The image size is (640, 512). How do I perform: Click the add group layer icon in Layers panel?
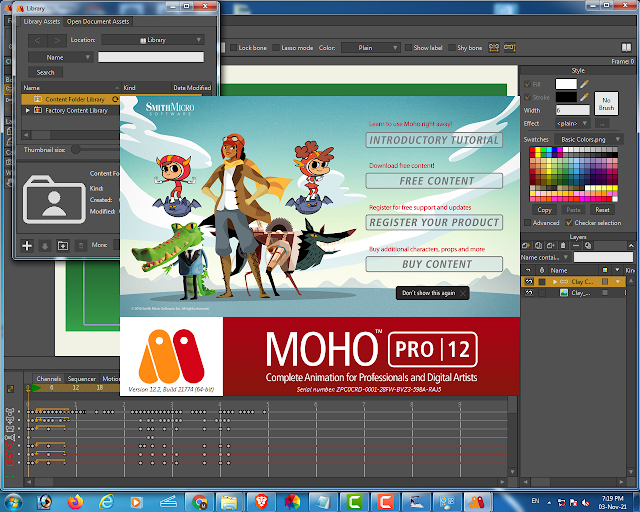click(551, 245)
